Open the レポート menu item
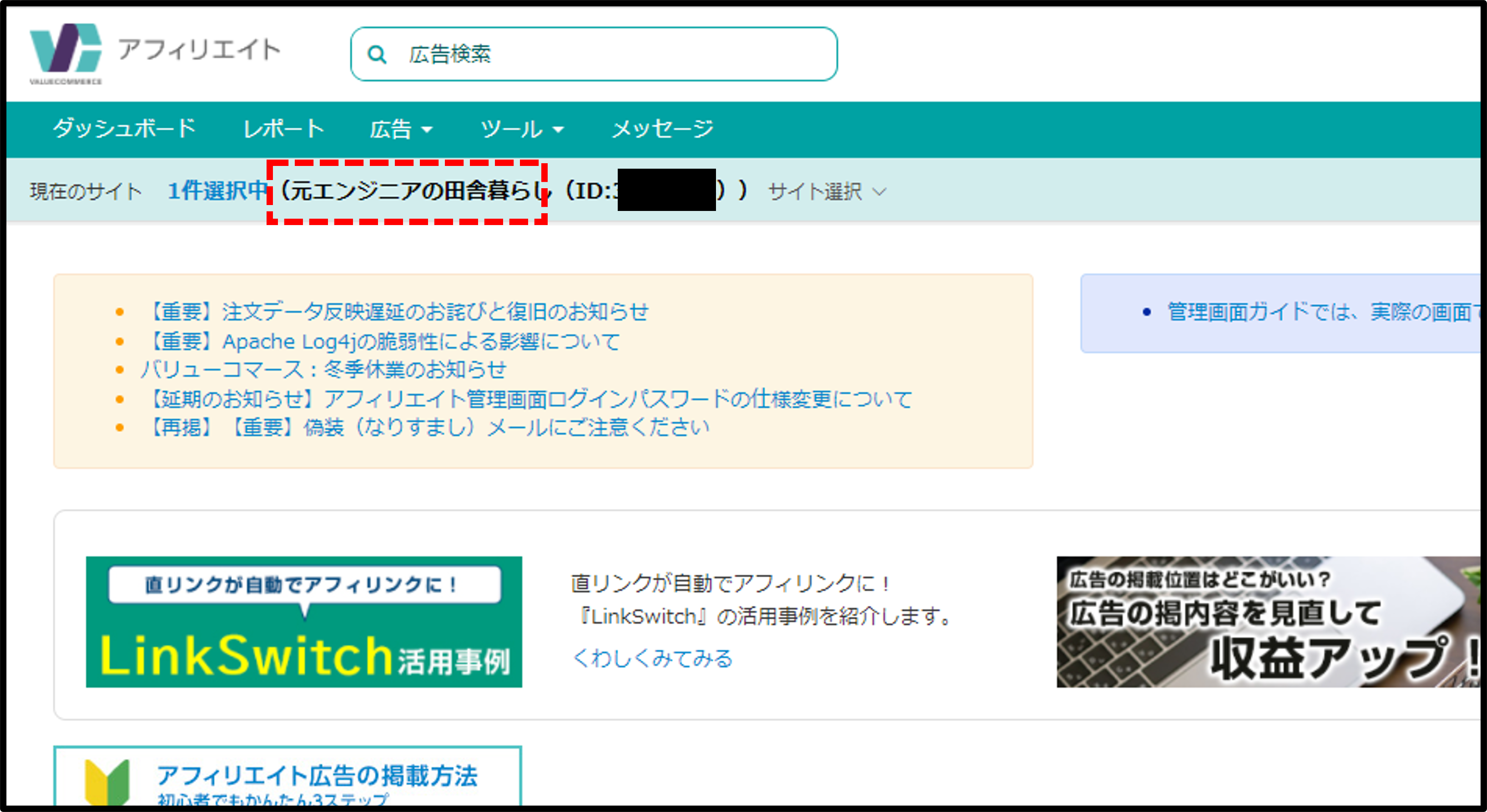 [283, 129]
